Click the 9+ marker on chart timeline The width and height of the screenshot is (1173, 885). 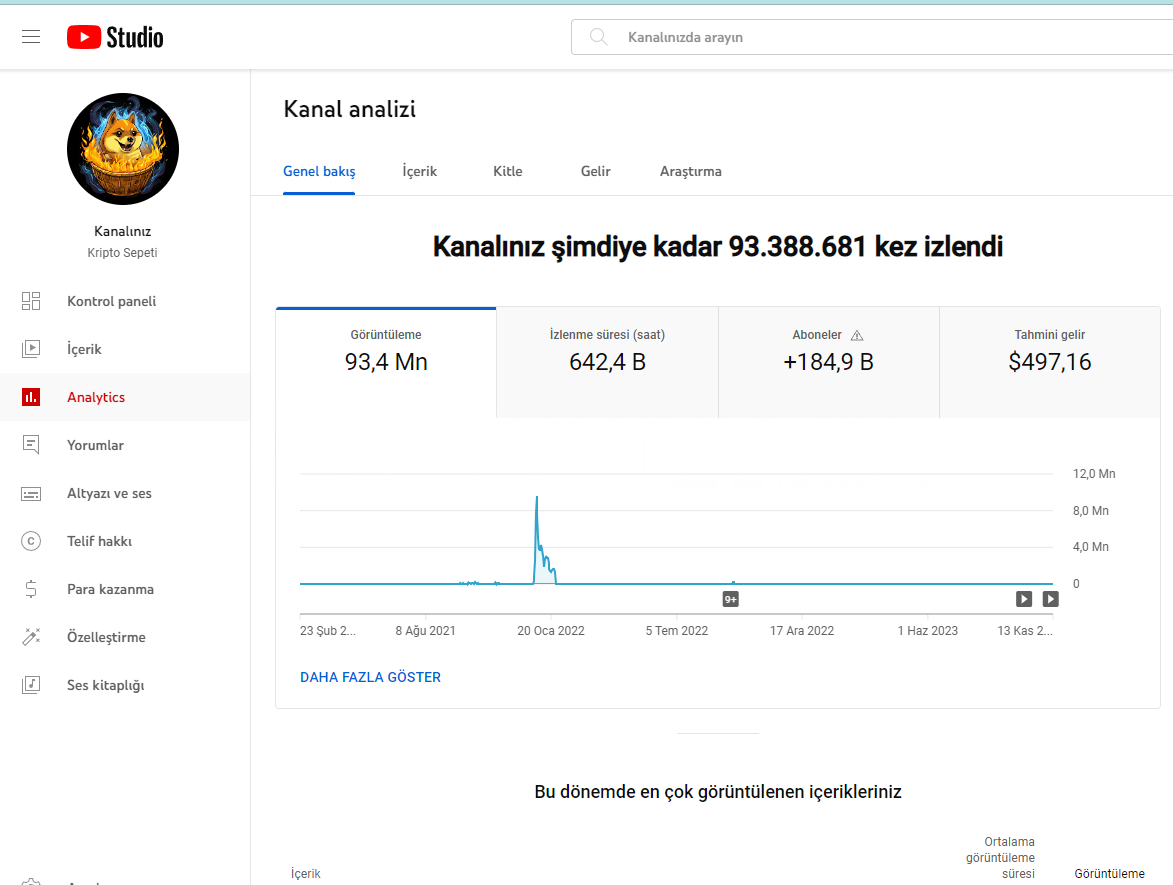(731, 599)
